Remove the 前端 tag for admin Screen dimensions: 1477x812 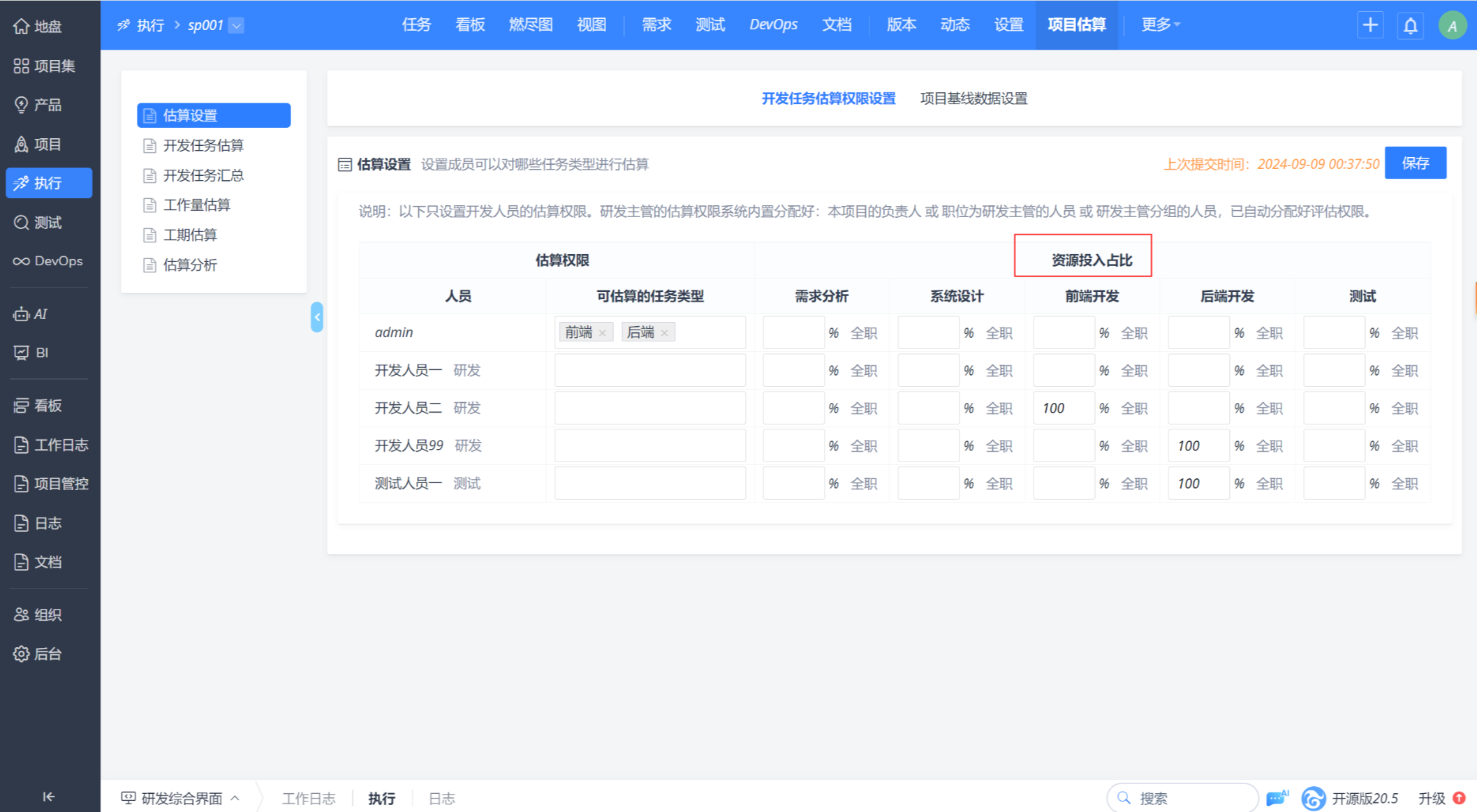pyautogui.click(x=603, y=333)
